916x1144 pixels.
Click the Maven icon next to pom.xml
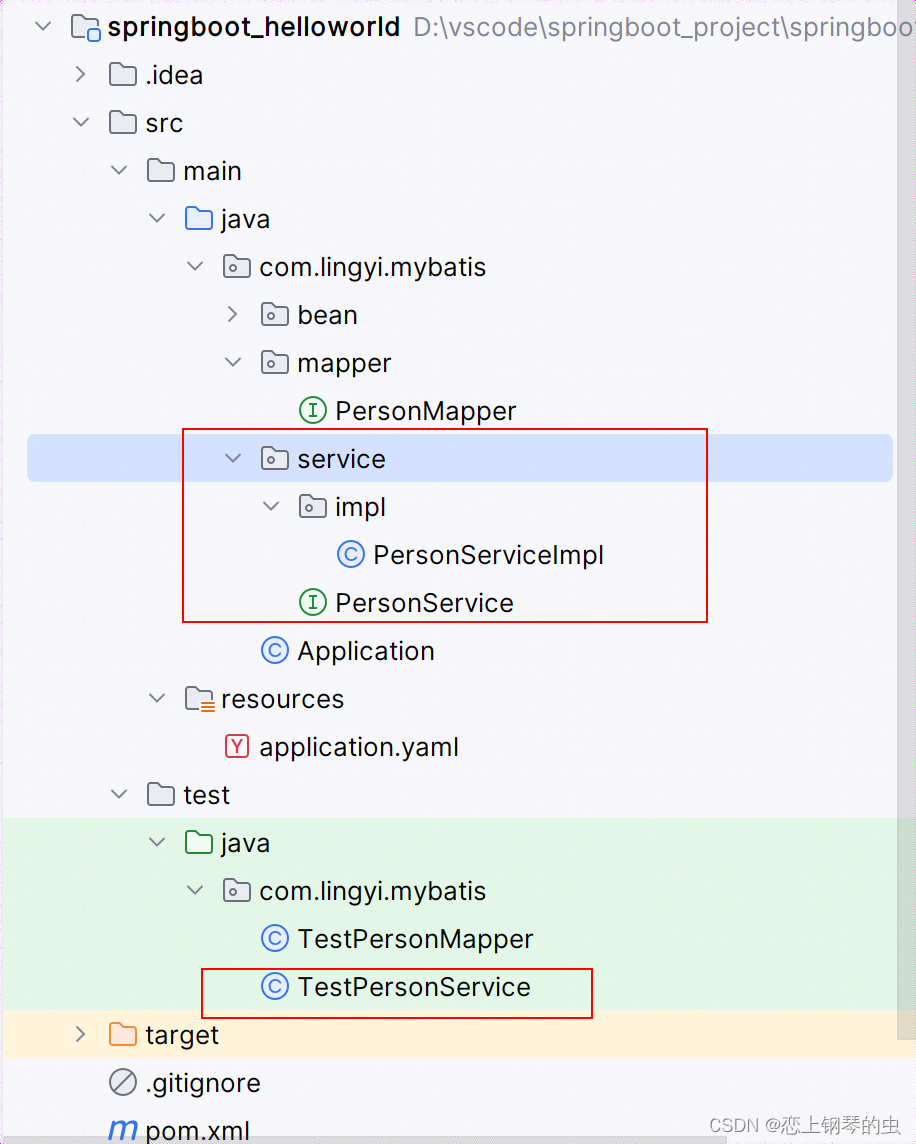click(122, 1130)
